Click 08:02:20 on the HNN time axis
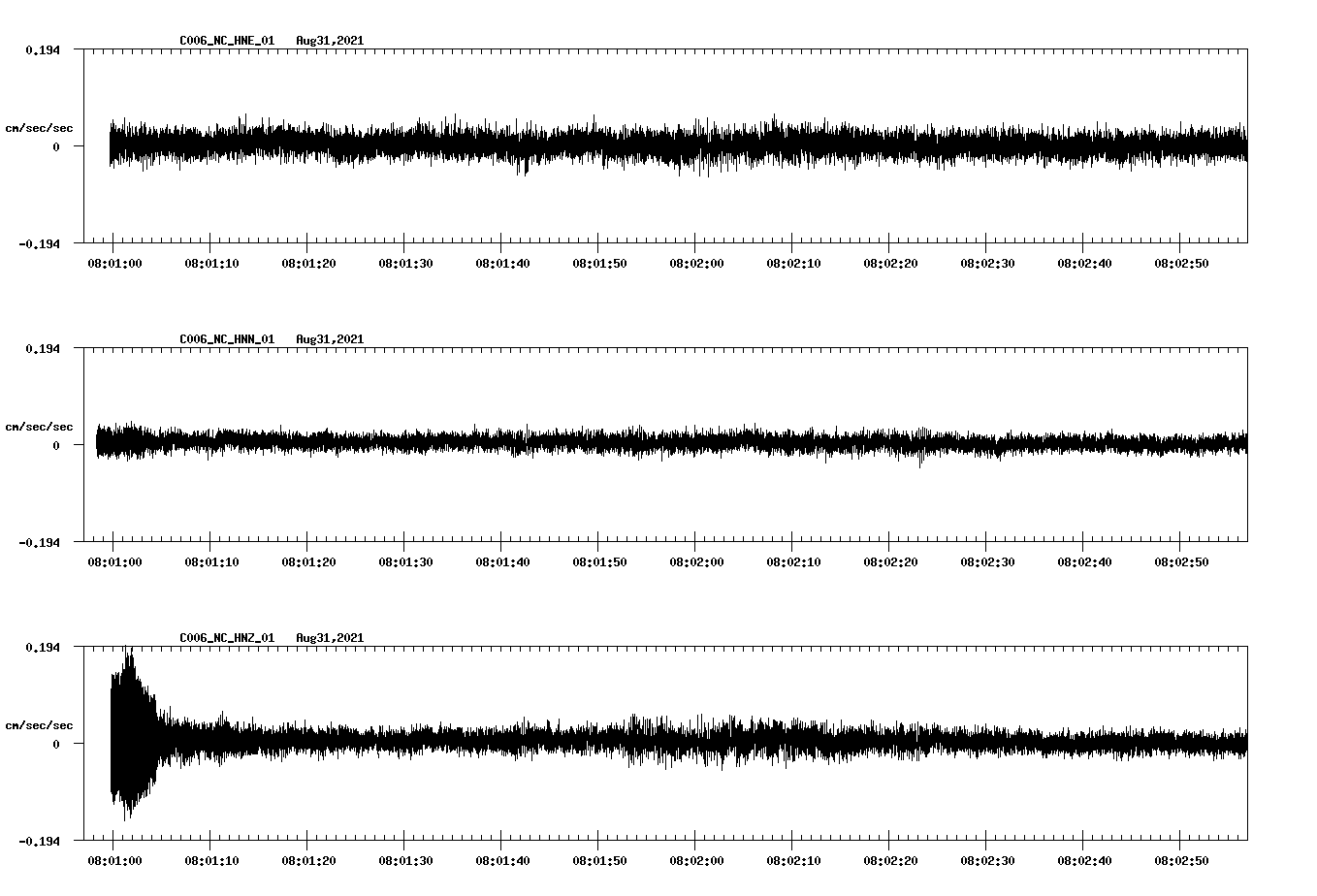Viewport: 1317px width, 896px height. (x=890, y=562)
